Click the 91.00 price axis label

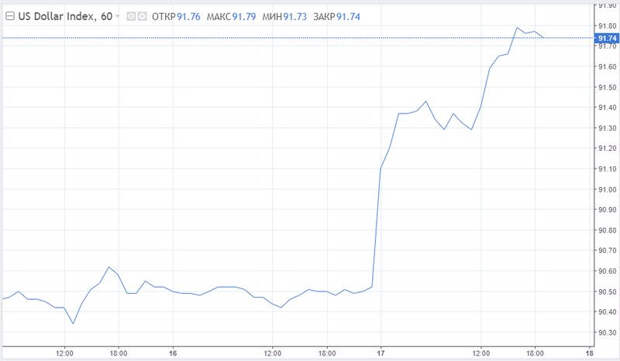click(607, 189)
